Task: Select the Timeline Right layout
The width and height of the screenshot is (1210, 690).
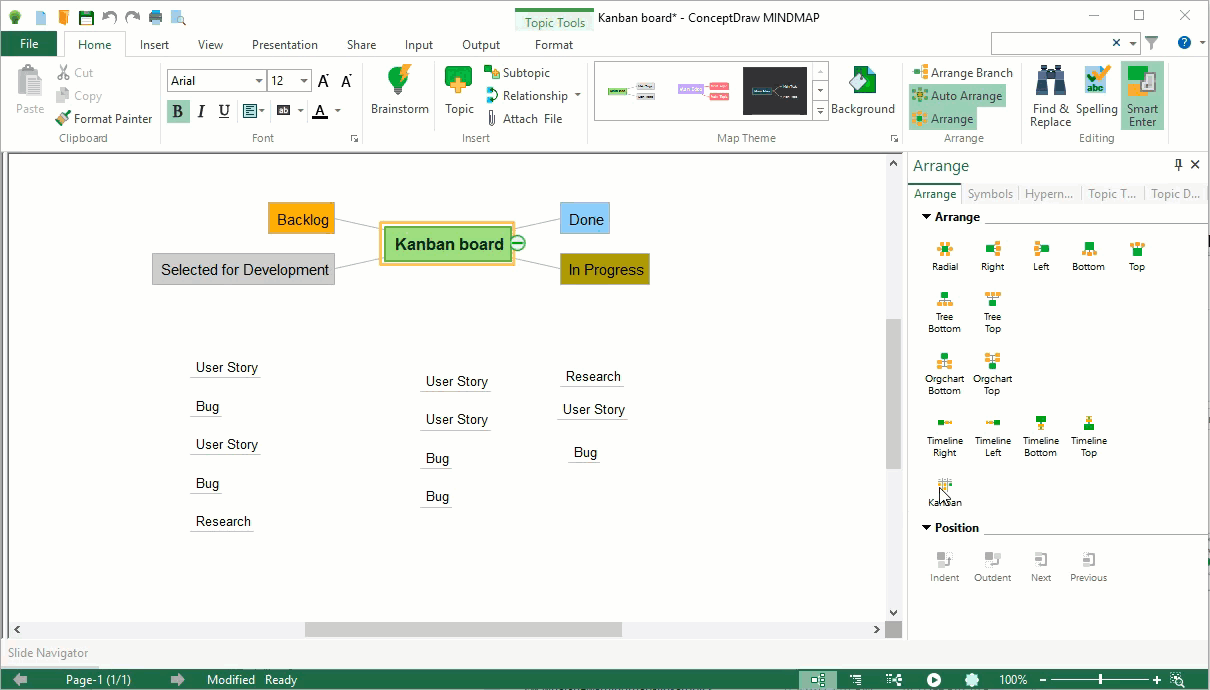Action: tap(944, 436)
